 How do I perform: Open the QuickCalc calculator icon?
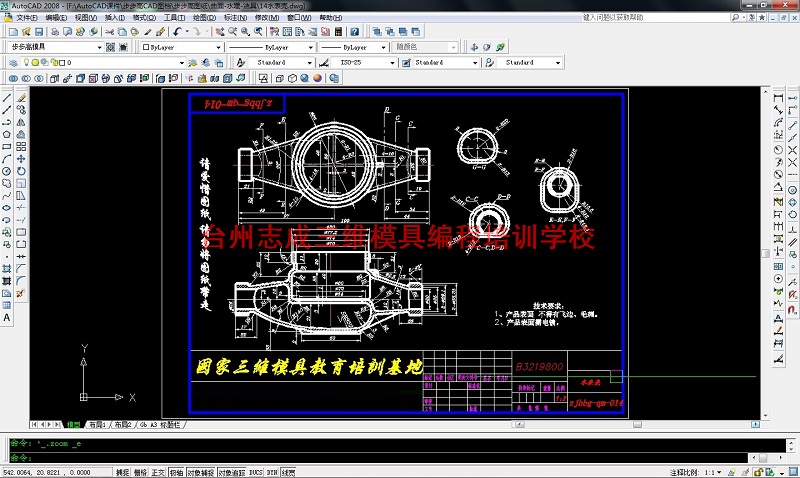click(338, 32)
